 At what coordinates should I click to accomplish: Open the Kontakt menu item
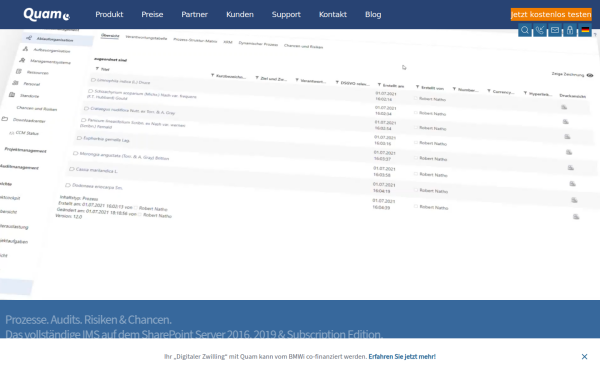(333, 15)
